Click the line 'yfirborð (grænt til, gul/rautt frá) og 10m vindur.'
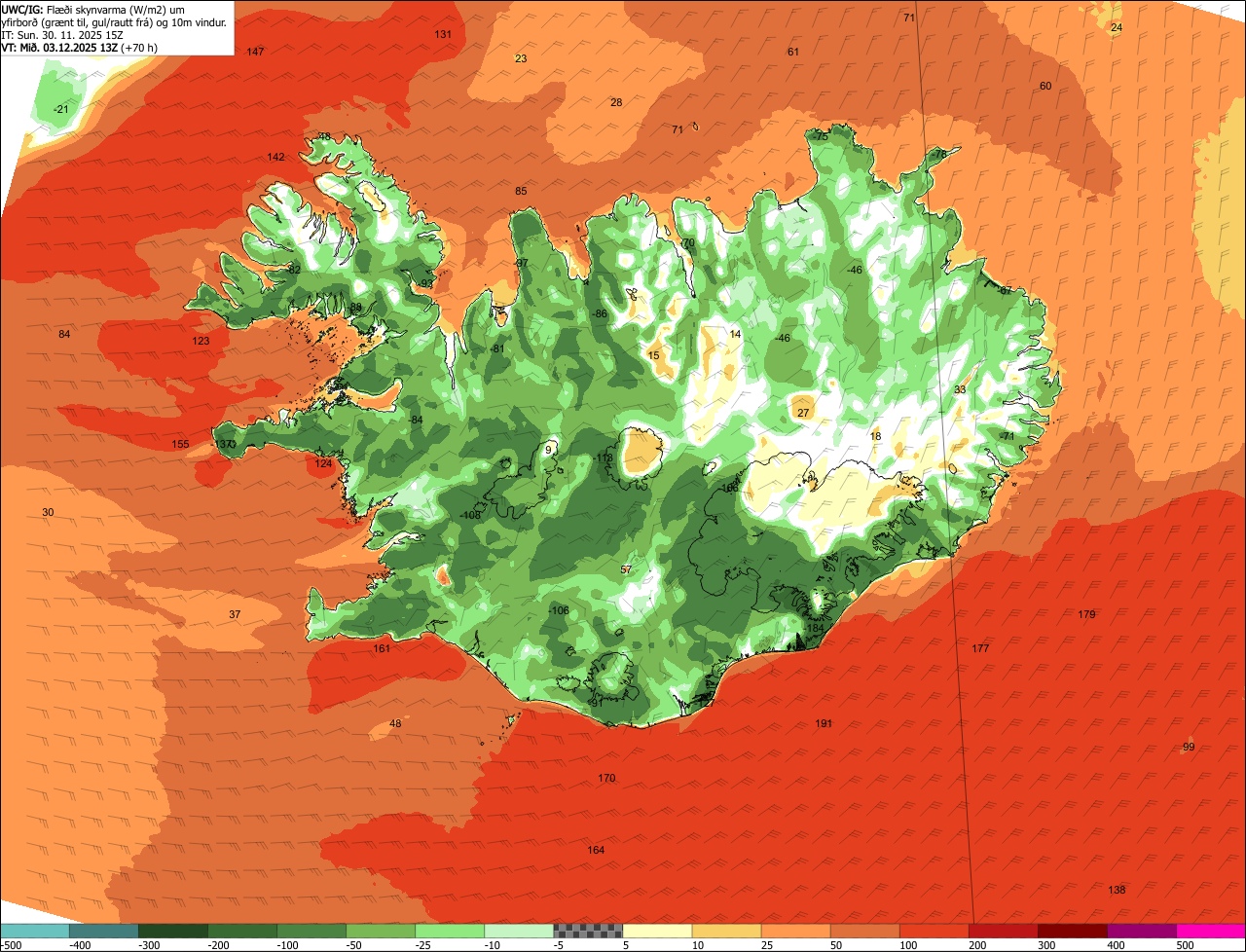The height and width of the screenshot is (952, 1246). coord(114,21)
